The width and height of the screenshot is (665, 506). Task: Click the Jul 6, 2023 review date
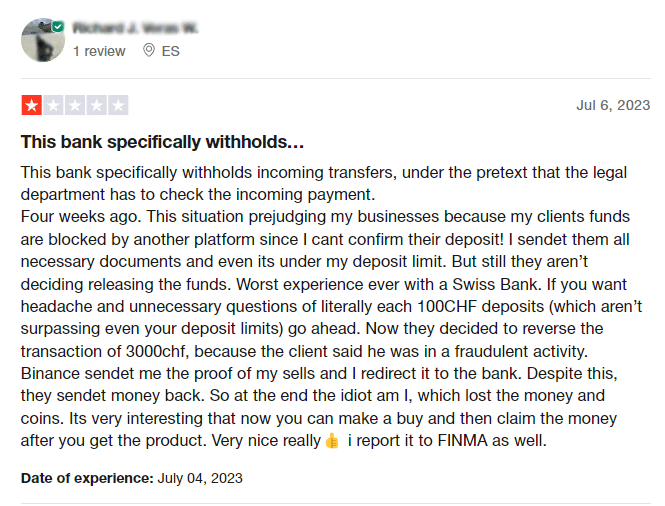[x=613, y=105]
